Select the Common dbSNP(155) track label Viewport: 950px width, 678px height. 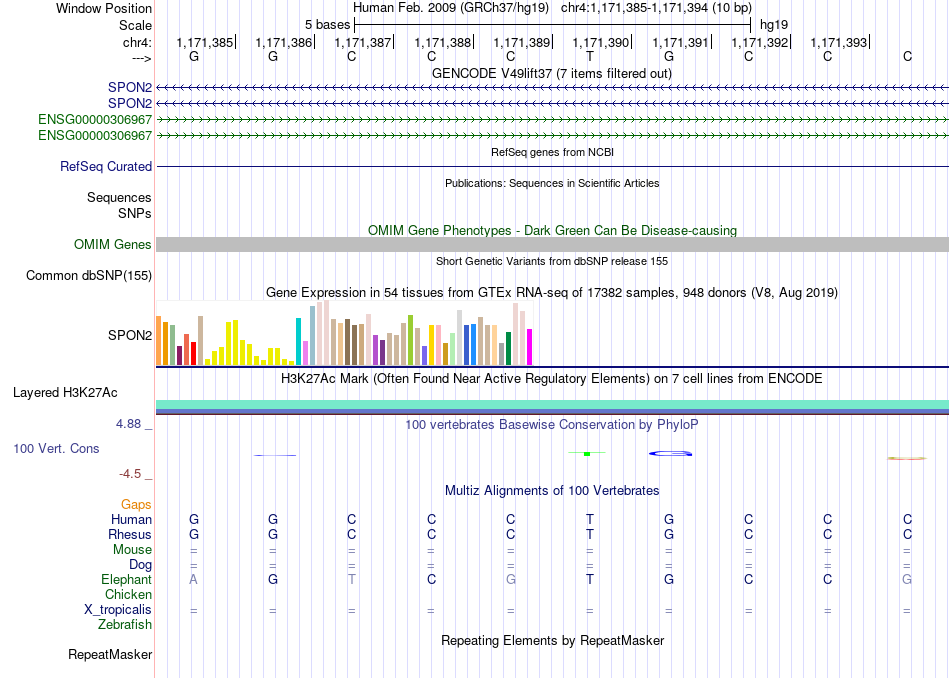(x=89, y=275)
